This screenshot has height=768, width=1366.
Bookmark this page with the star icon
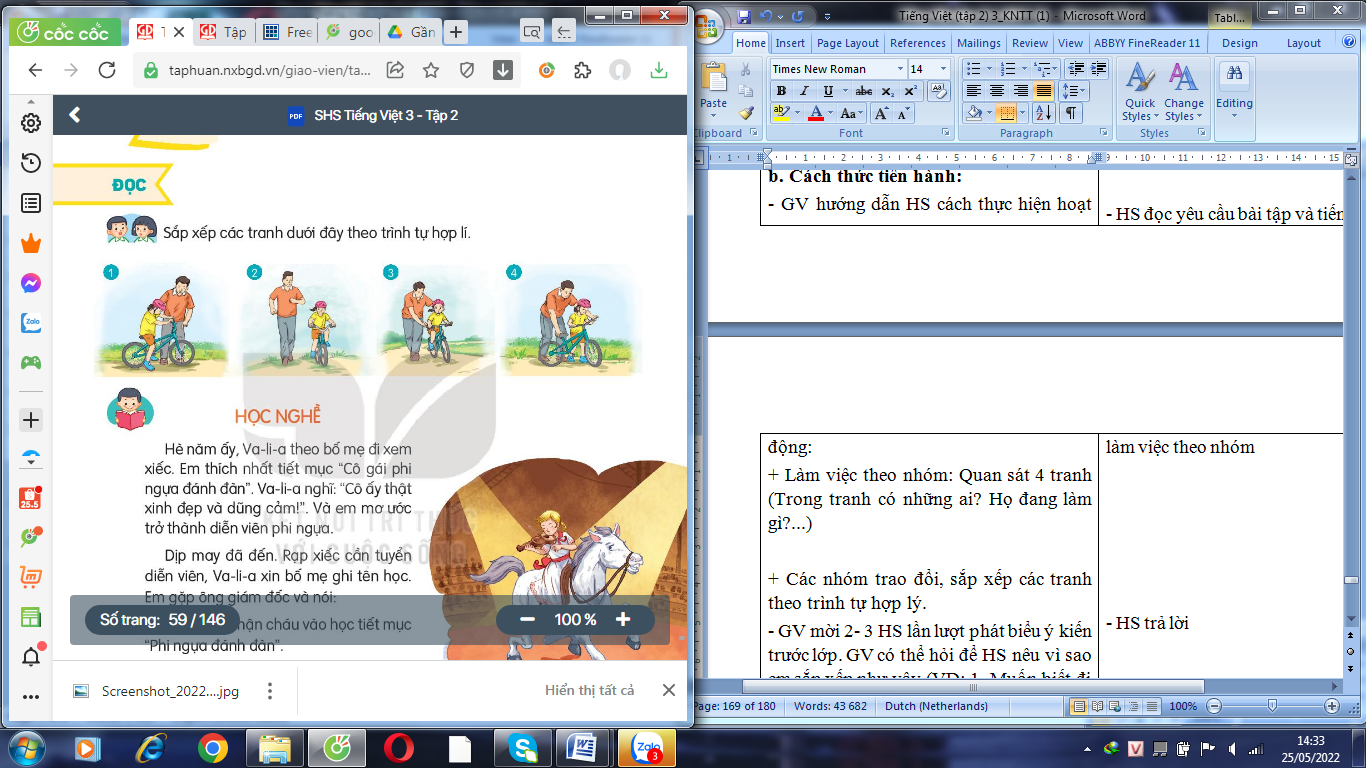point(431,70)
